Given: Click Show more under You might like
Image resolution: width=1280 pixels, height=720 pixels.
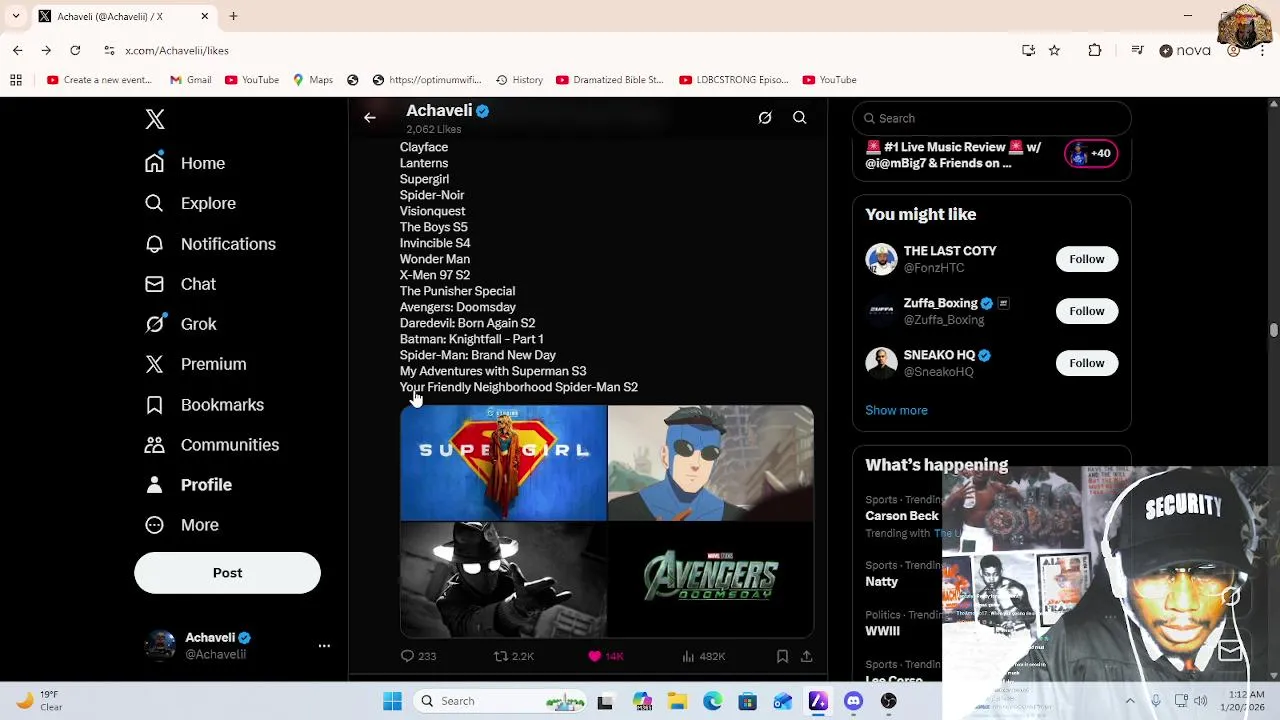Looking at the screenshot, I should click(896, 410).
